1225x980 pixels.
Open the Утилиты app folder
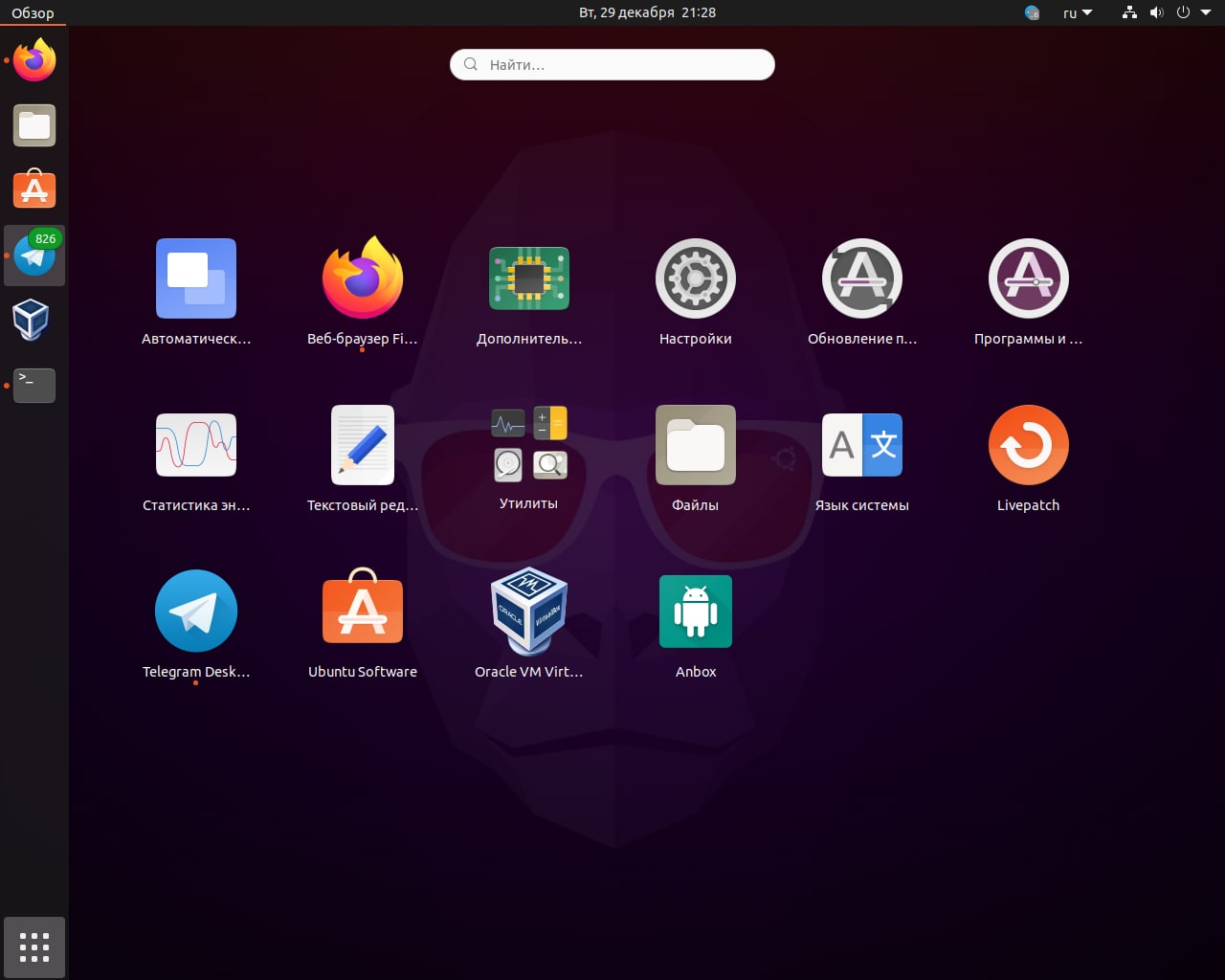(529, 458)
